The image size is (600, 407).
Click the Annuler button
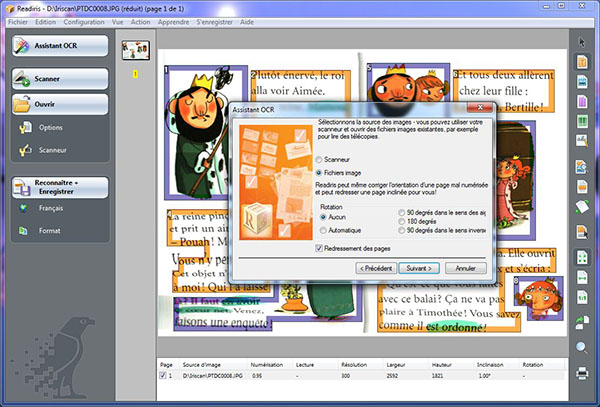[464, 268]
